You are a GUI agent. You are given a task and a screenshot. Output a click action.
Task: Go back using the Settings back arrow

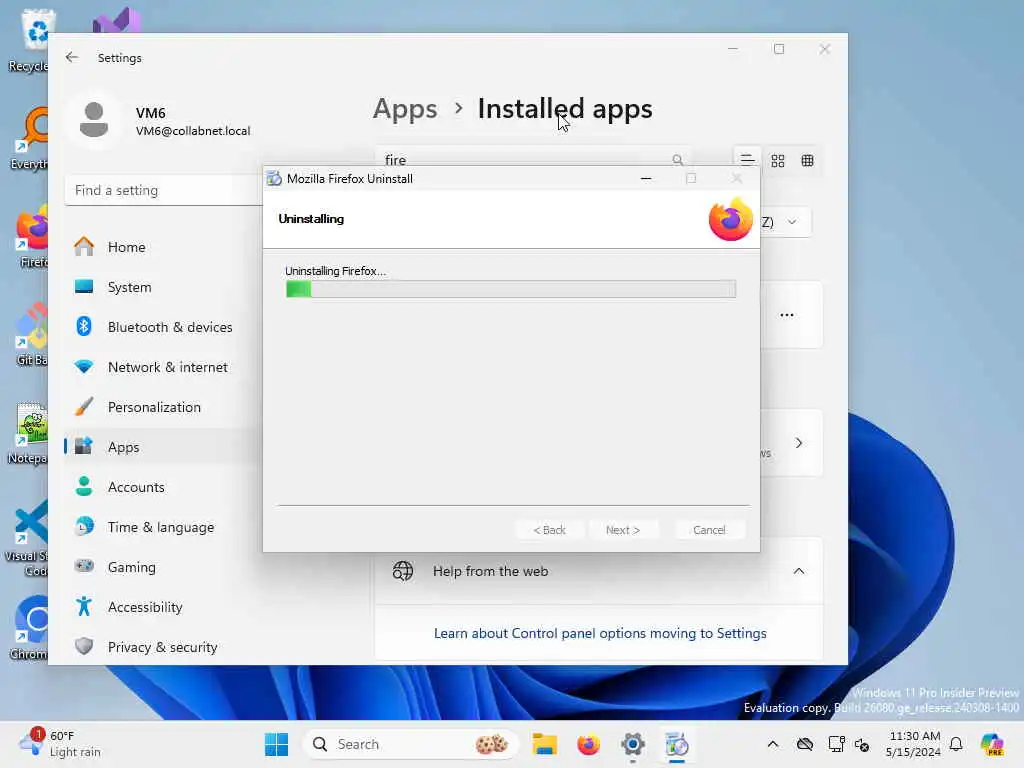[72, 57]
